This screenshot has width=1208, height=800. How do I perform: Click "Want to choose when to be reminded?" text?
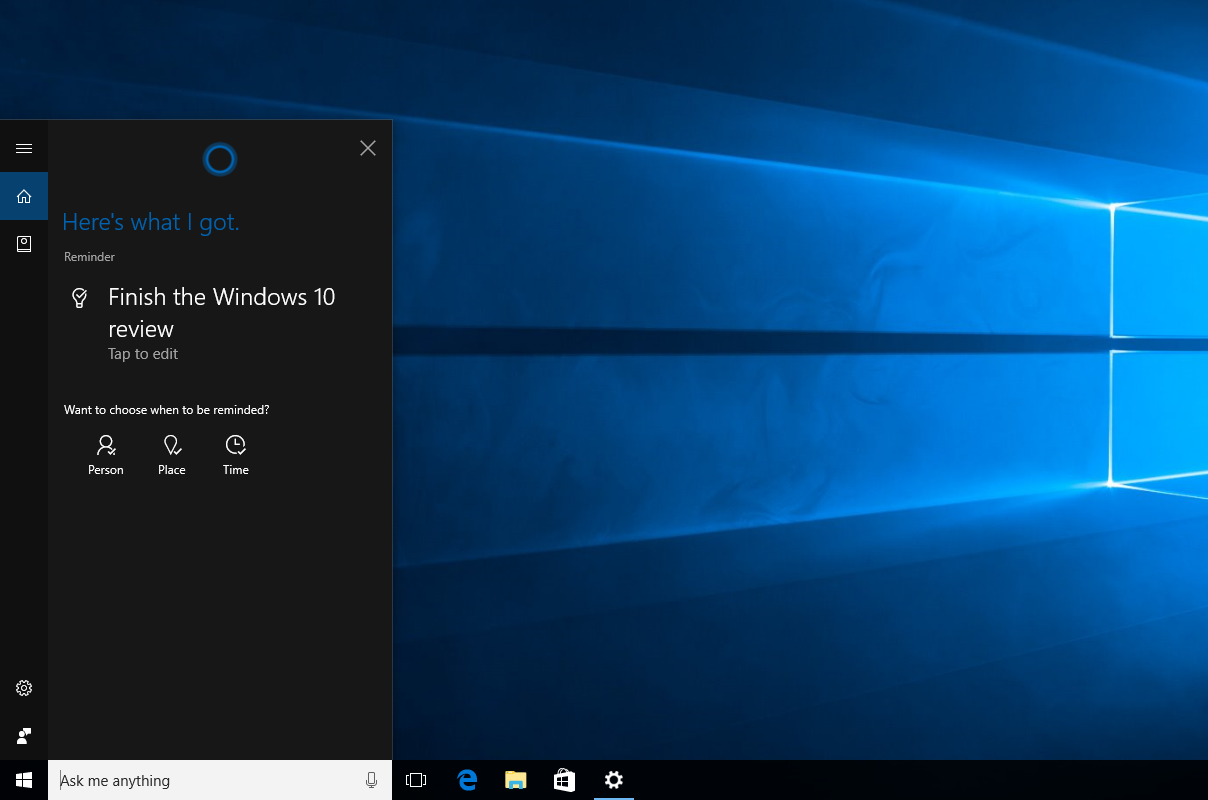tap(167, 410)
